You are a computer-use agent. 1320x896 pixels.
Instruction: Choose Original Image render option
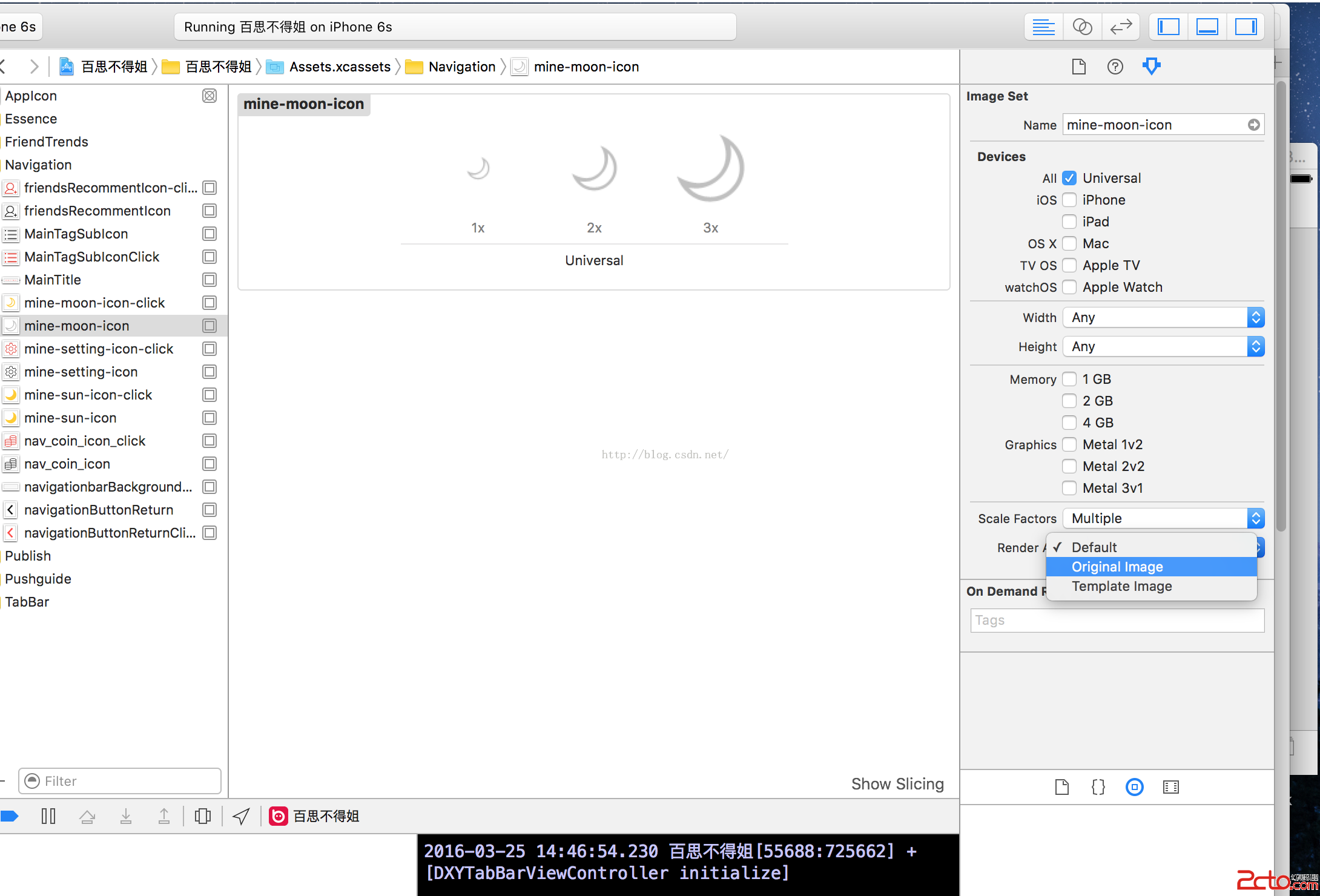pyautogui.click(x=1117, y=567)
